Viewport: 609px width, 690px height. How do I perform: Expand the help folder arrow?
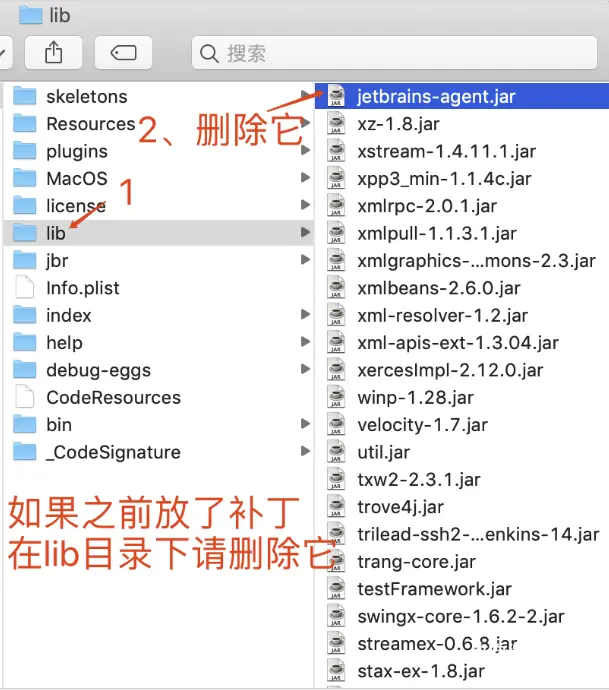click(x=305, y=342)
